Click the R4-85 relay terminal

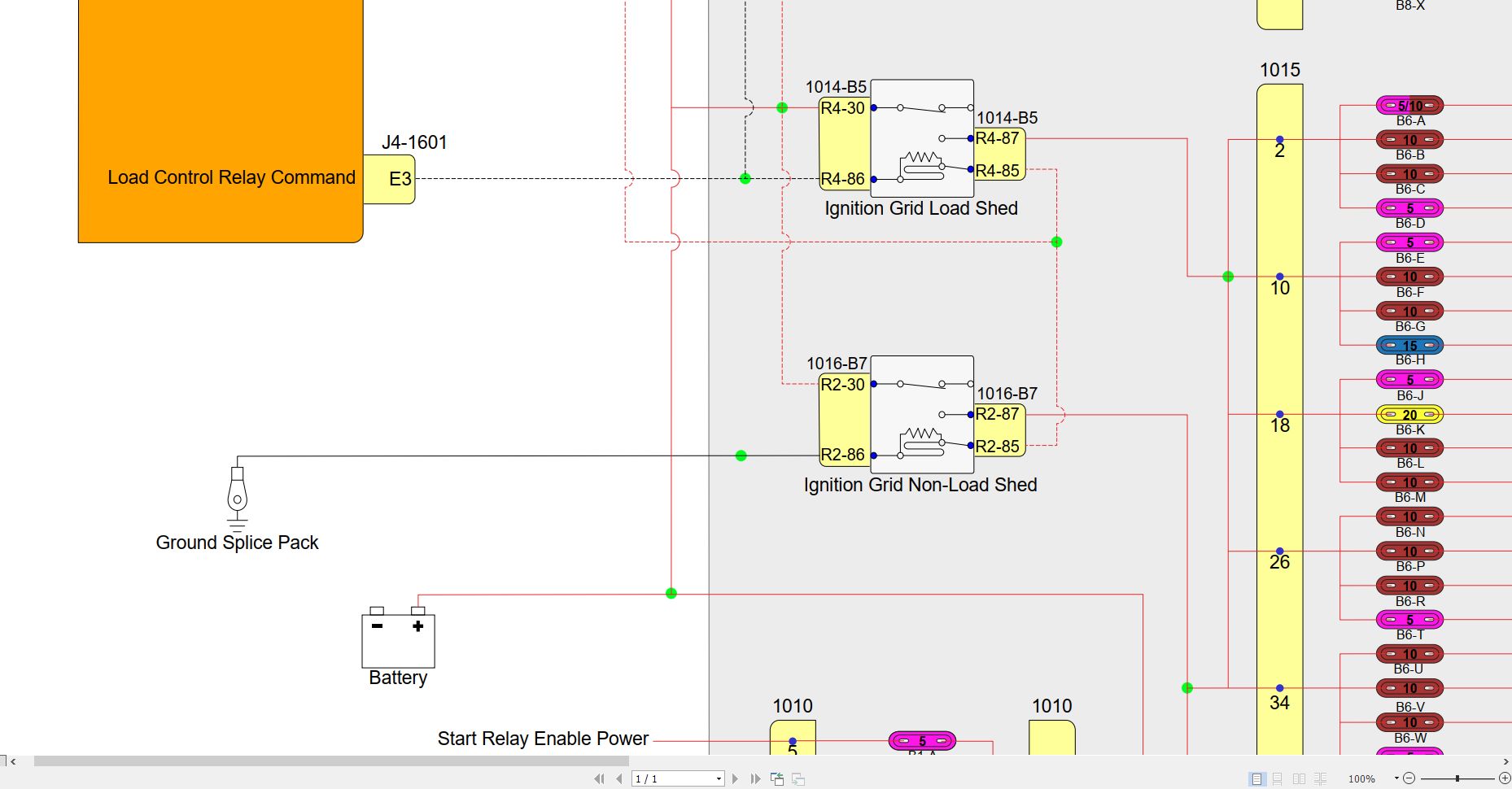pyautogui.click(x=998, y=171)
